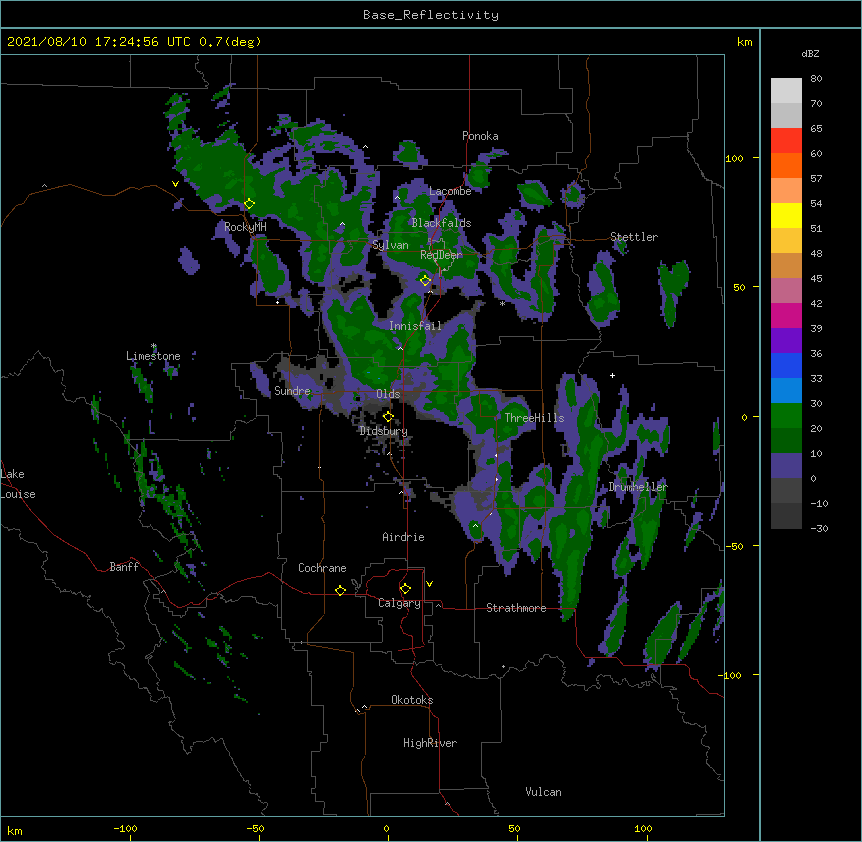The width and height of the screenshot is (862, 842).
Task: Select the RedDeer label
Action: click(441, 255)
